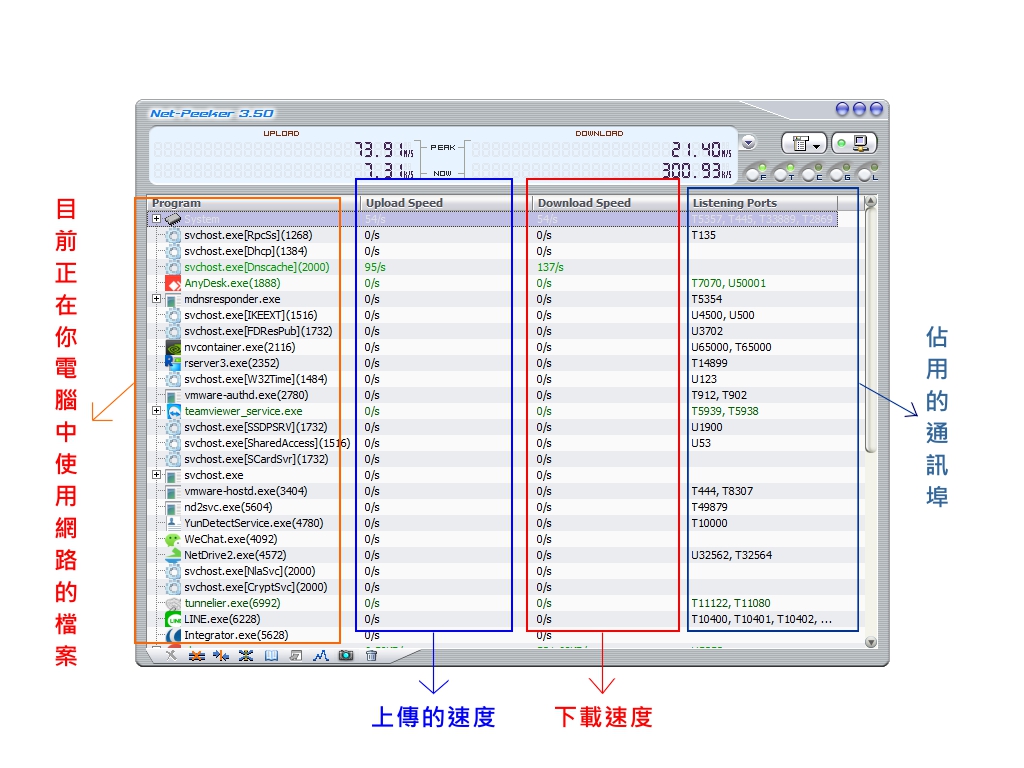
Task: Click the gray note window toolbar icon
Action: coord(296,656)
